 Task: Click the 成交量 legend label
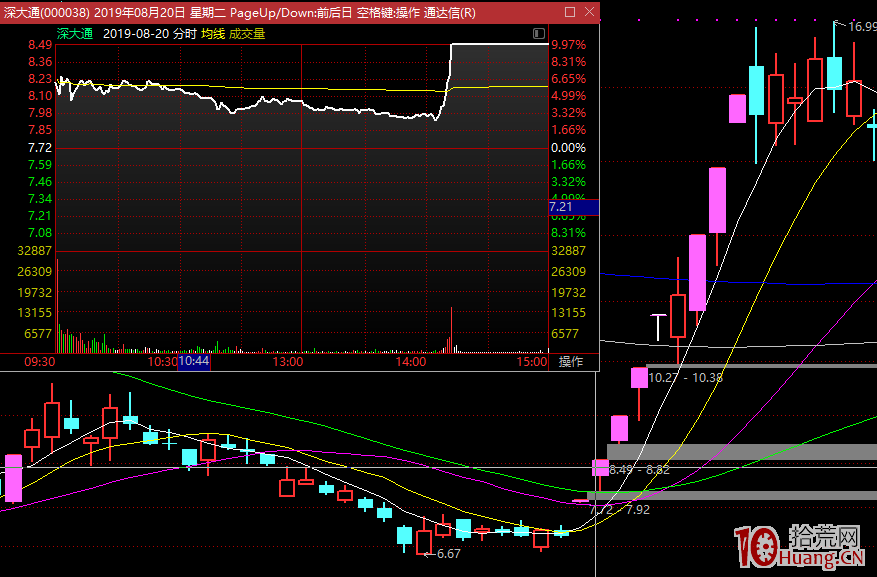(x=248, y=33)
